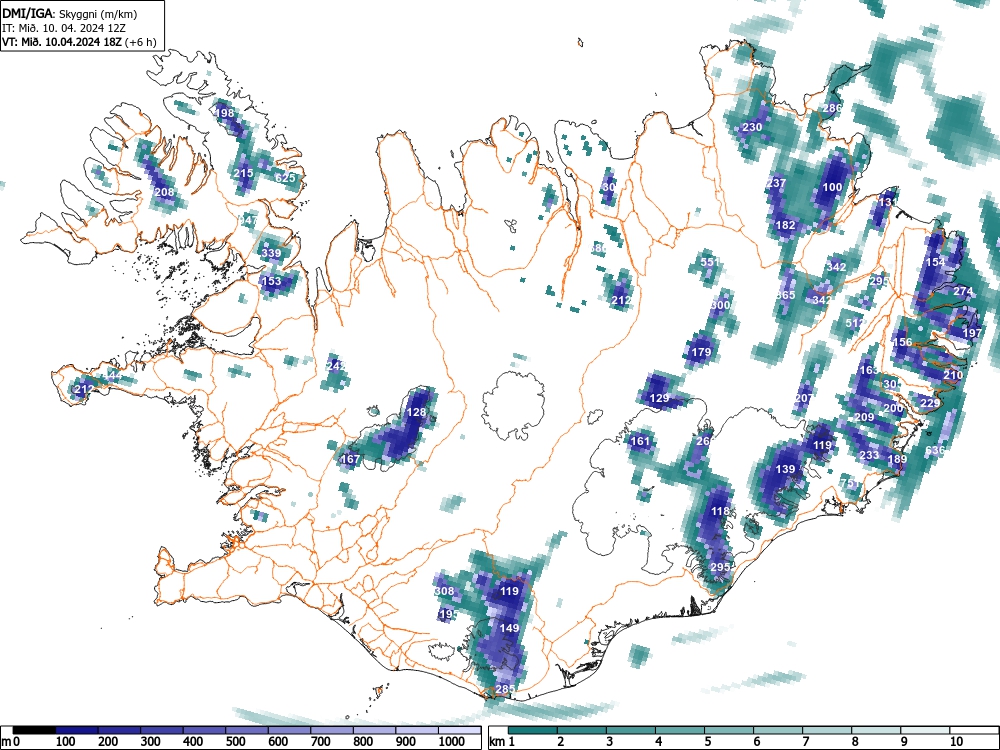Click visibility value '189' on the map
This screenshot has width=1000, height=750.
coord(897,459)
